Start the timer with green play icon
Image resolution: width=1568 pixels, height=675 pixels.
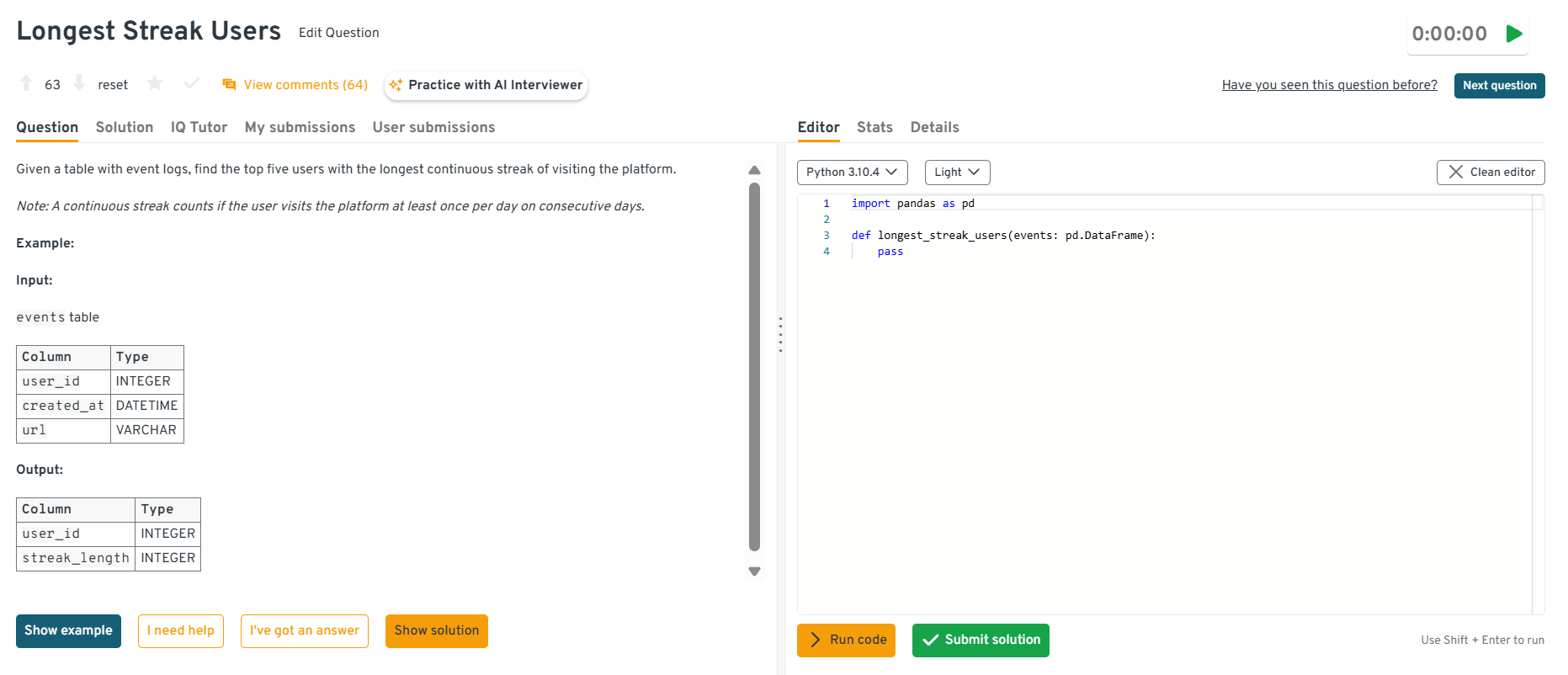pos(1514,34)
